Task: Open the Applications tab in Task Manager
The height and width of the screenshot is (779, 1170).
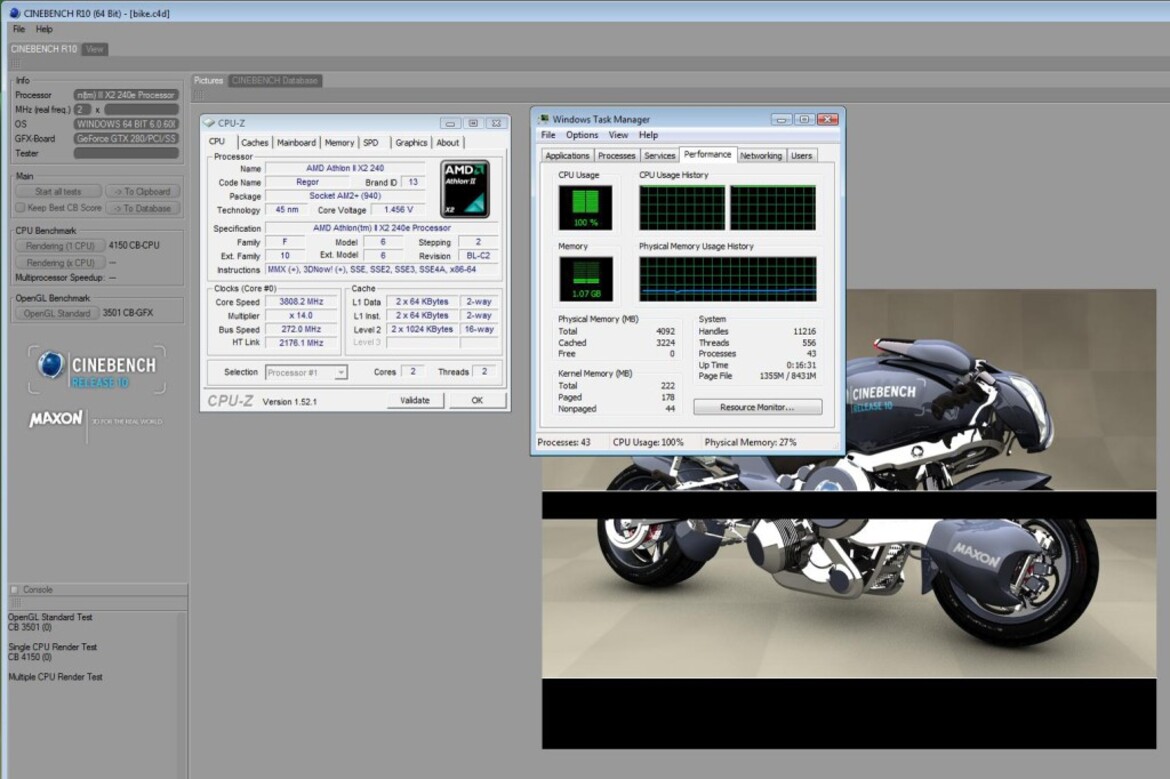Action: pyautogui.click(x=567, y=155)
